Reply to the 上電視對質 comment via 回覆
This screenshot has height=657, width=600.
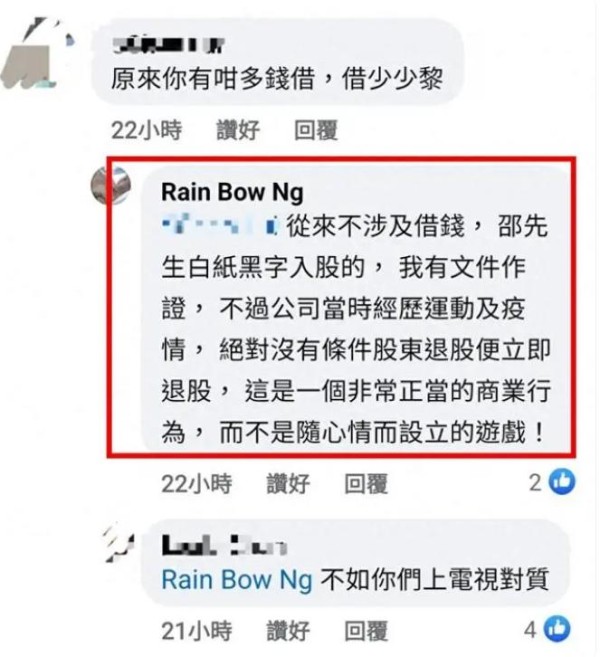tap(366, 631)
